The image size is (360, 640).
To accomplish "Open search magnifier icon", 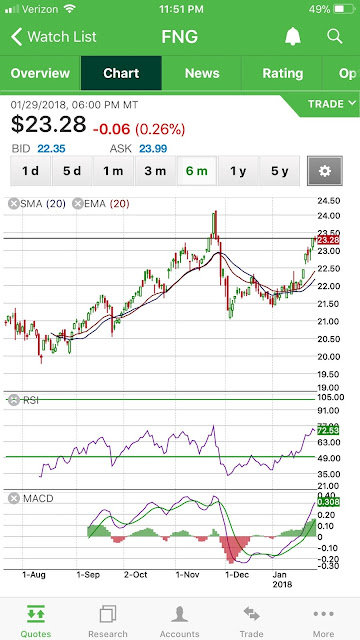I will coord(335,37).
